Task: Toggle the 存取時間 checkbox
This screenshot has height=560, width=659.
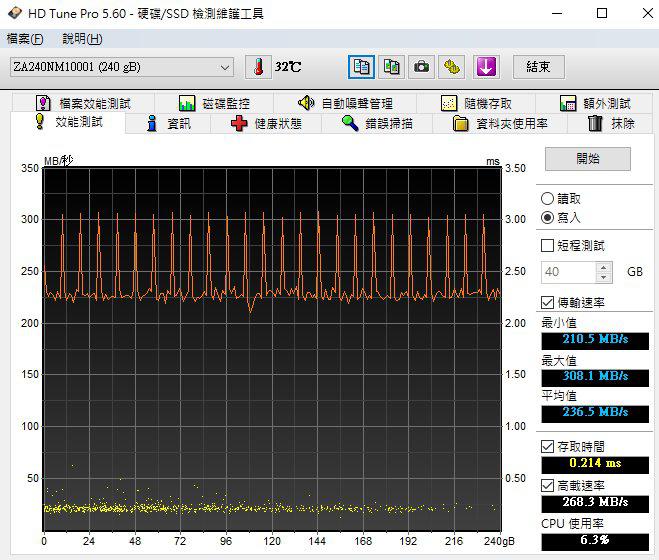Action: click(x=547, y=446)
